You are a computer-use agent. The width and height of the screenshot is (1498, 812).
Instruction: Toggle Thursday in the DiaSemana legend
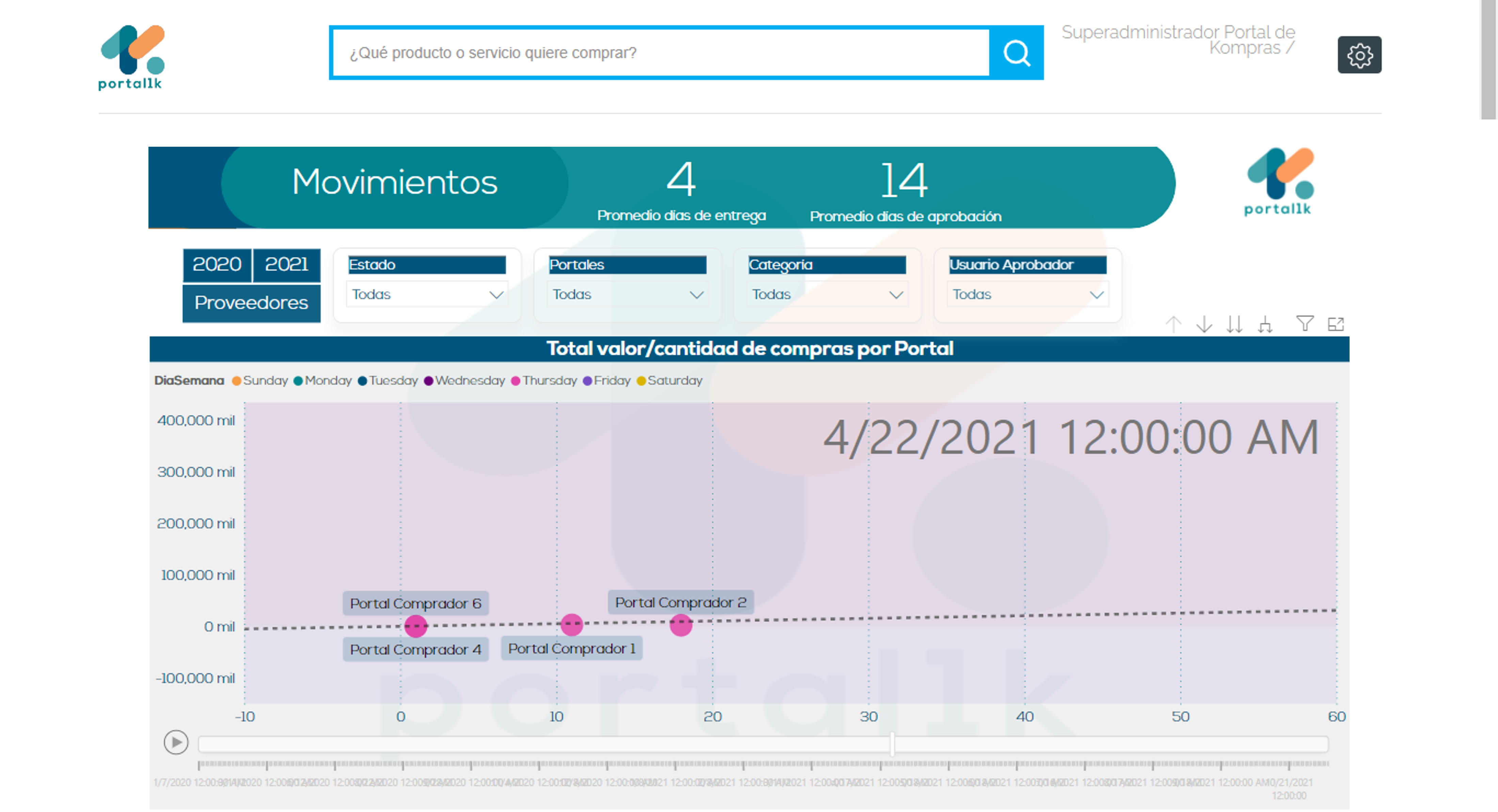tap(544, 380)
